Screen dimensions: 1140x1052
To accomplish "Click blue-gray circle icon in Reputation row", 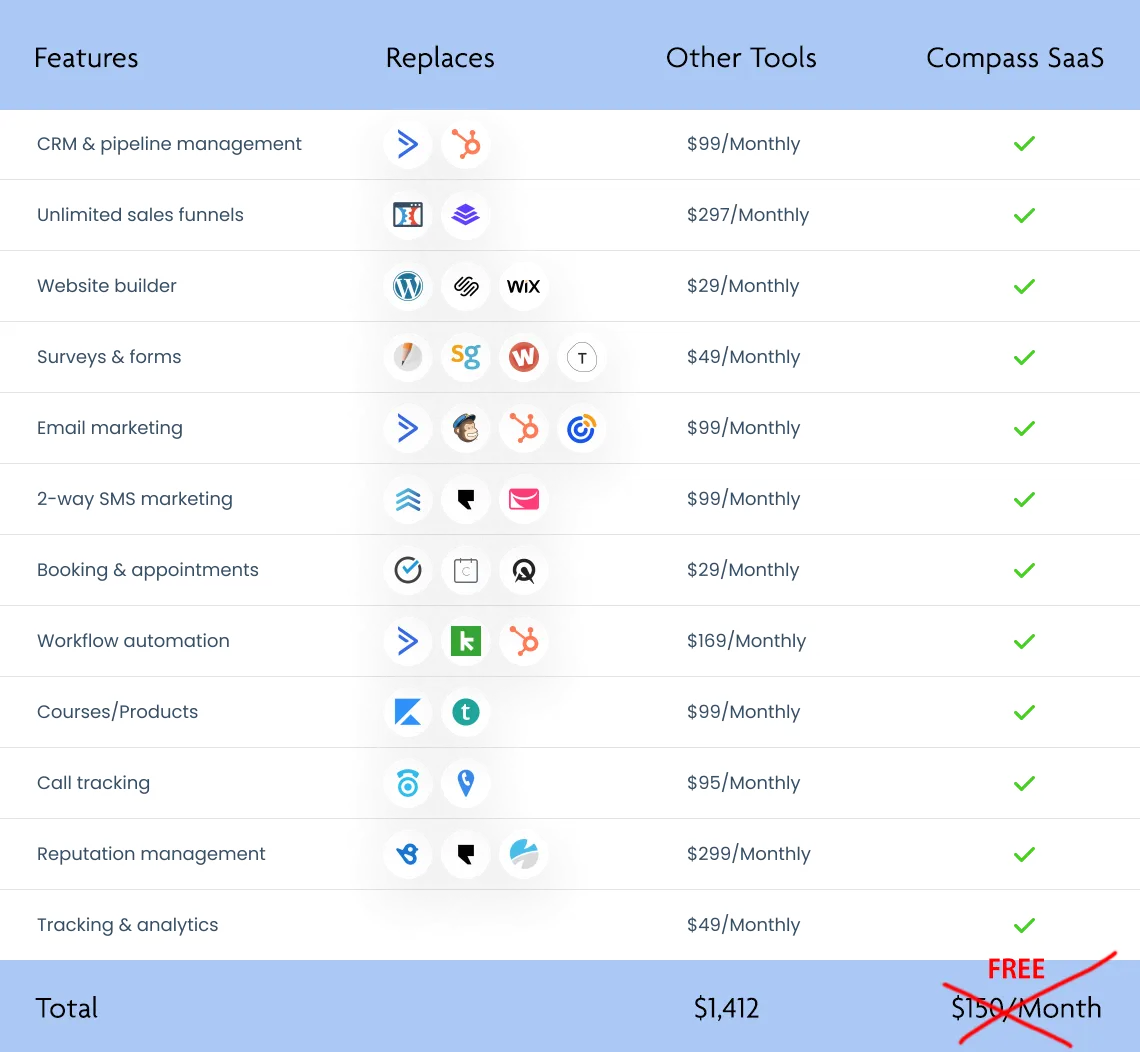I will click(x=523, y=854).
